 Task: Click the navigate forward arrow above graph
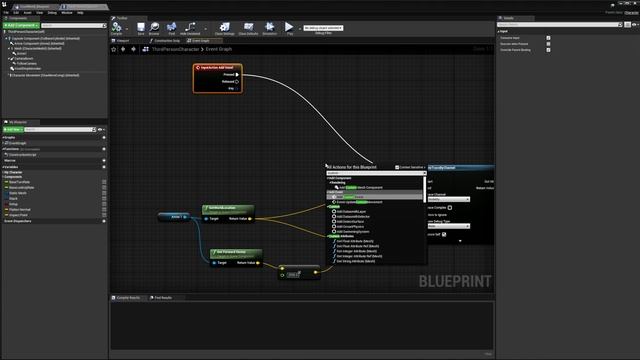133,49
